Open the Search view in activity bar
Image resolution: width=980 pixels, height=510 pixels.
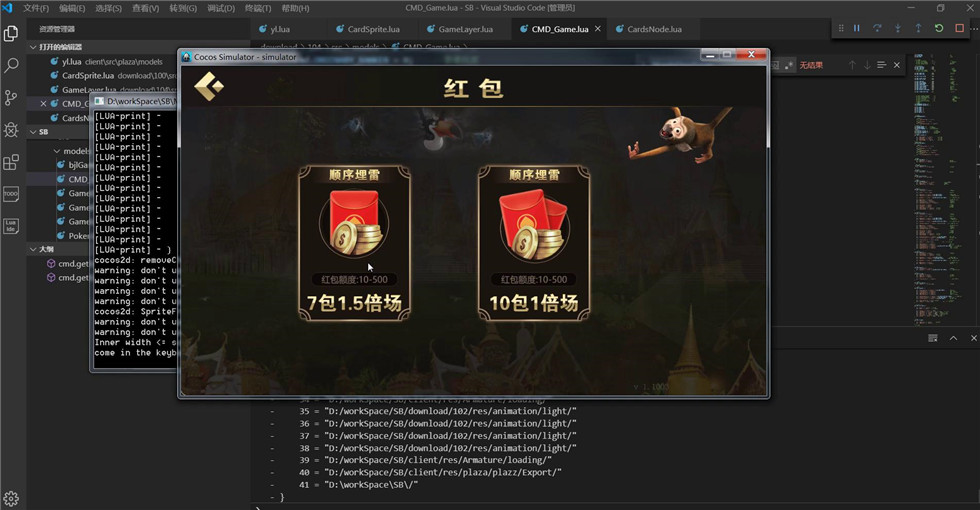(x=11, y=66)
